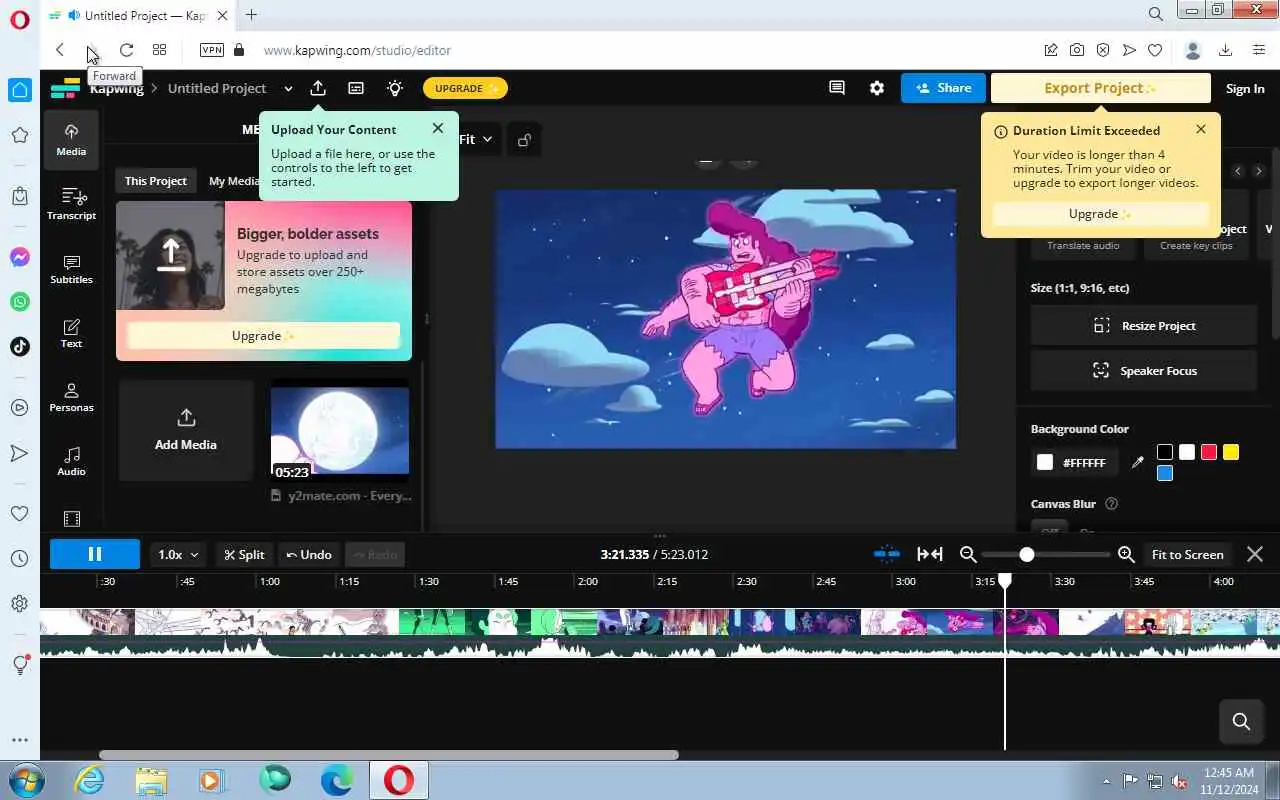Open the Transcript panel
Image resolution: width=1280 pixels, height=800 pixels.
pos(71,204)
